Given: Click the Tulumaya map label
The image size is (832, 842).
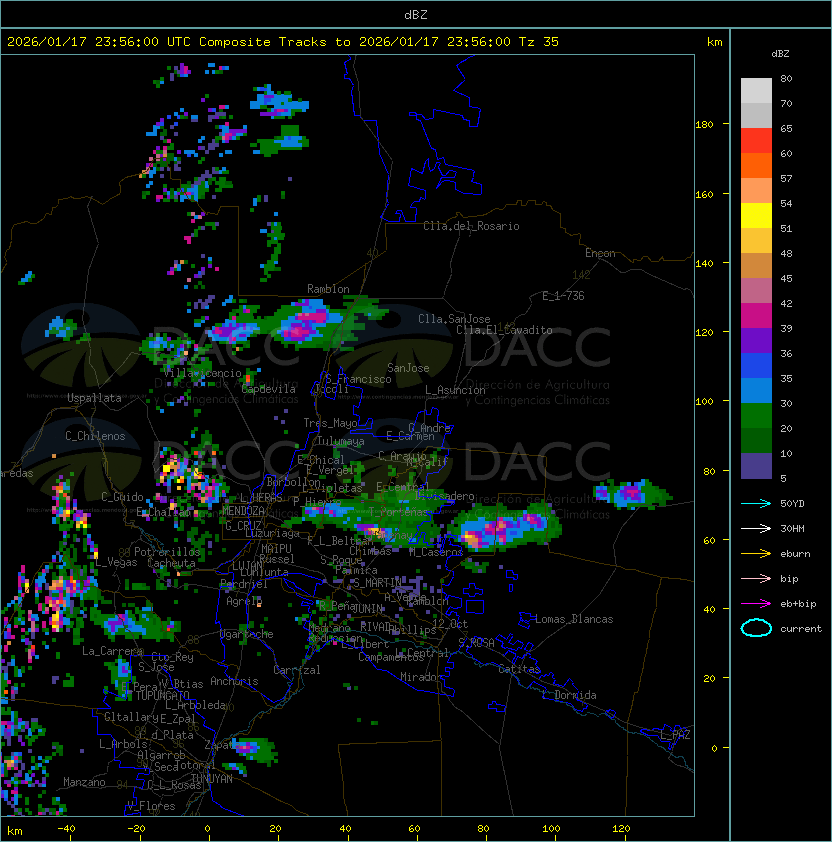Looking at the screenshot, I should [x=341, y=441].
